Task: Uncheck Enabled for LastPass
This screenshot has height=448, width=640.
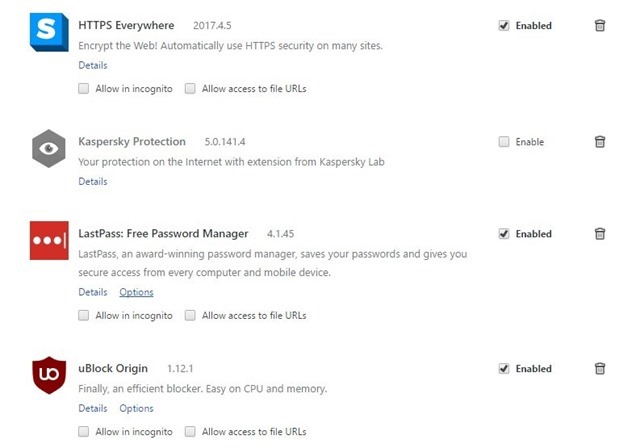Action: coord(504,234)
